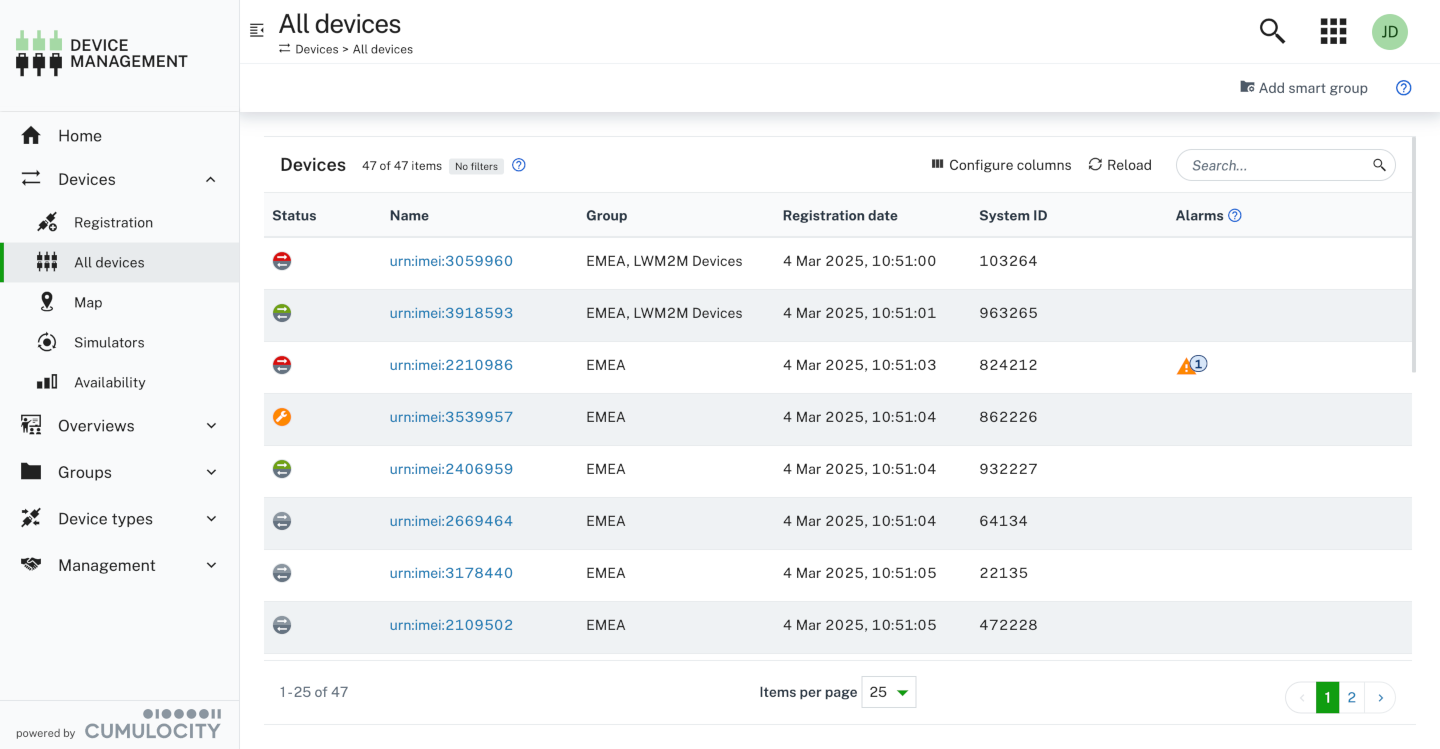
Task: Collapse the navigator using the top-left toggle icon
Action: tap(257, 30)
